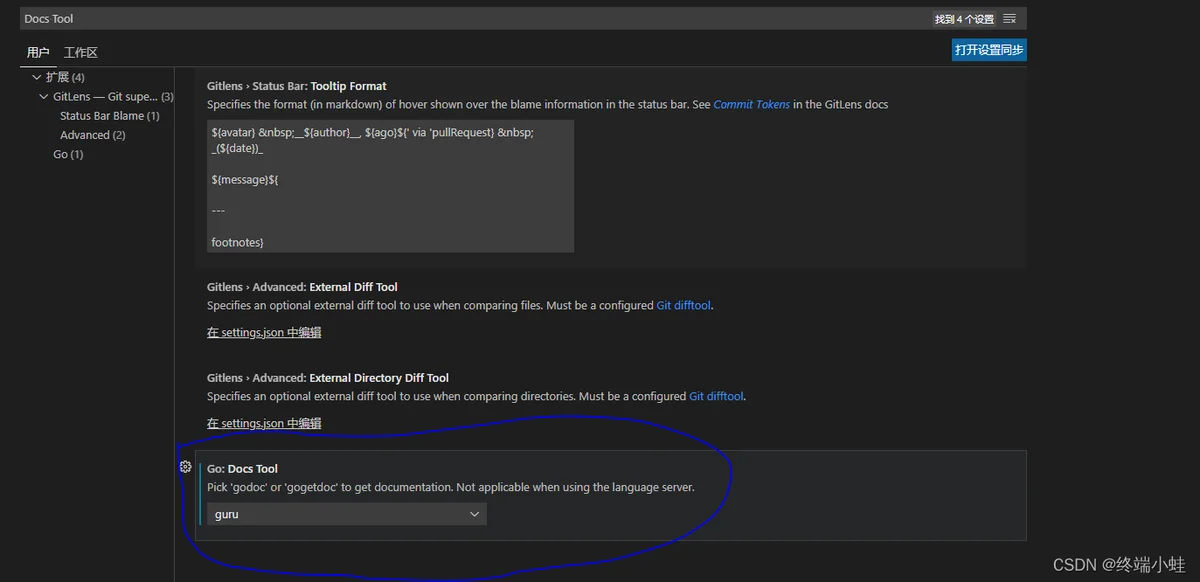Open the gear menu for Go Docs Tool

click(x=185, y=467)
